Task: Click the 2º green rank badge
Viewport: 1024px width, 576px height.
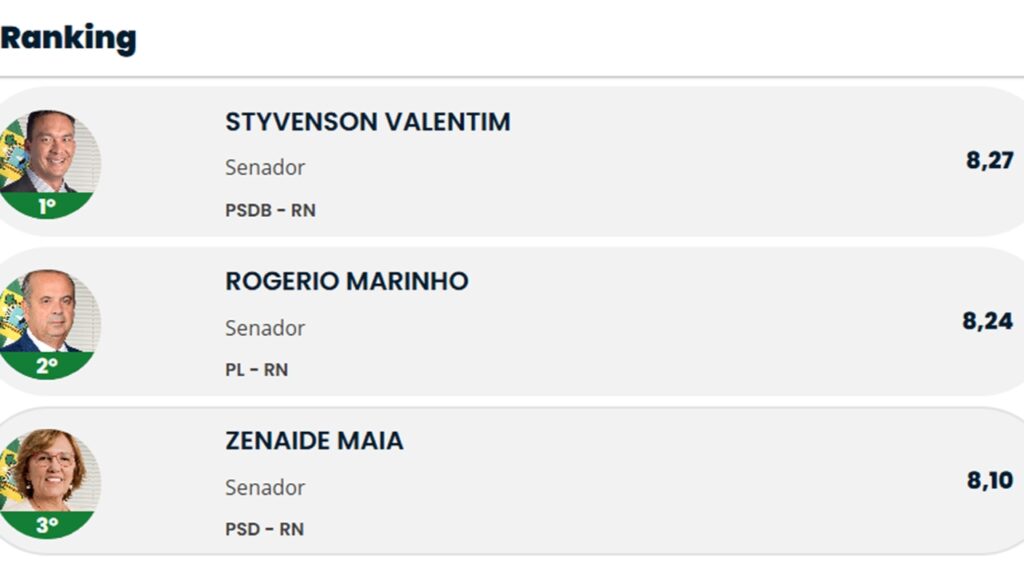Action: pyautogui.click(x=47, y=365)
